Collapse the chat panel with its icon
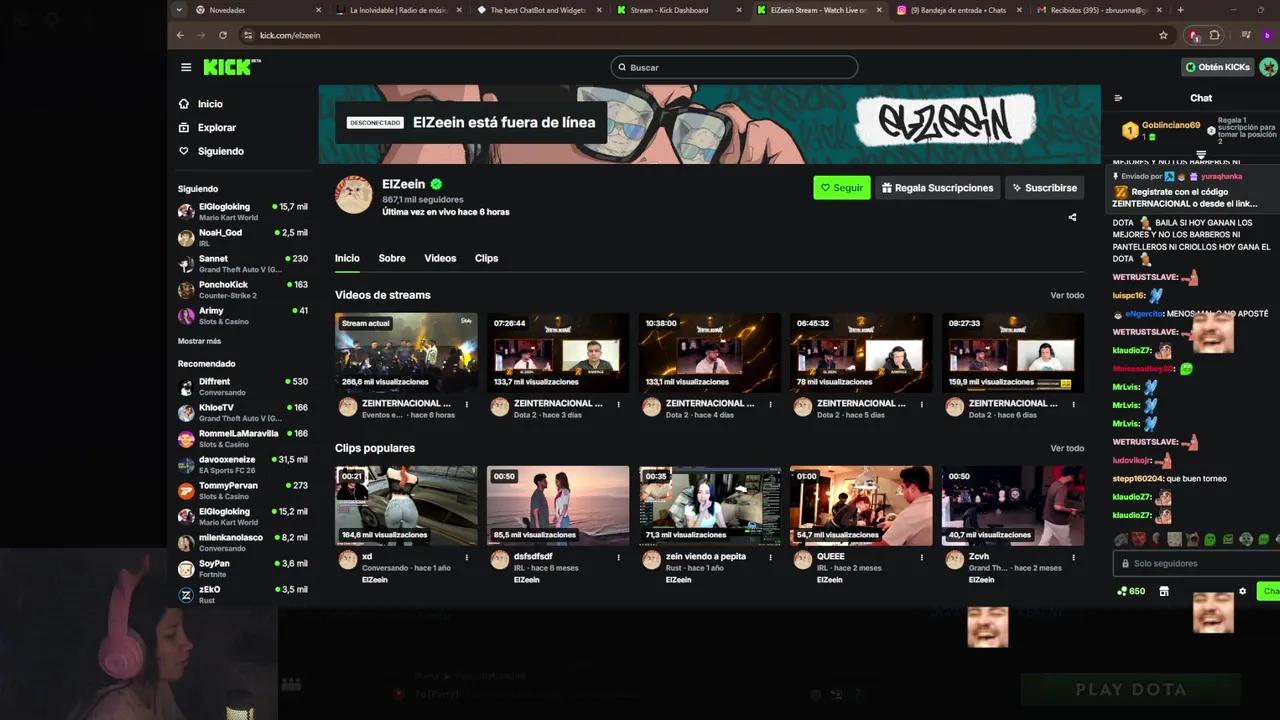This screenshot has width=1280, height=720. [x=1118, y=98]
